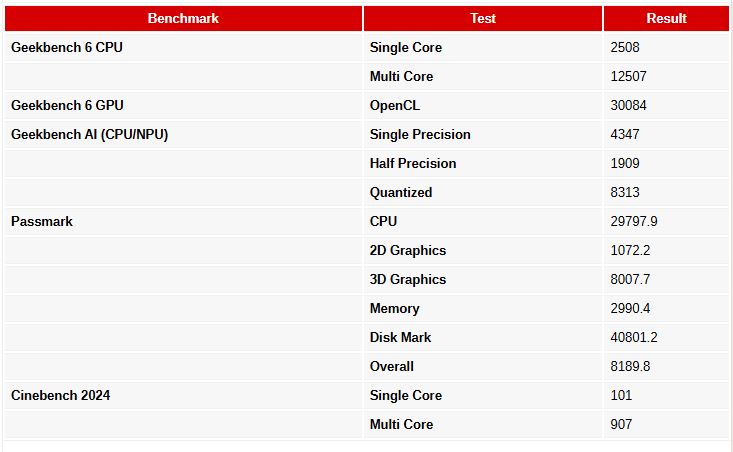Click the Memory test cell

(395, 308)
